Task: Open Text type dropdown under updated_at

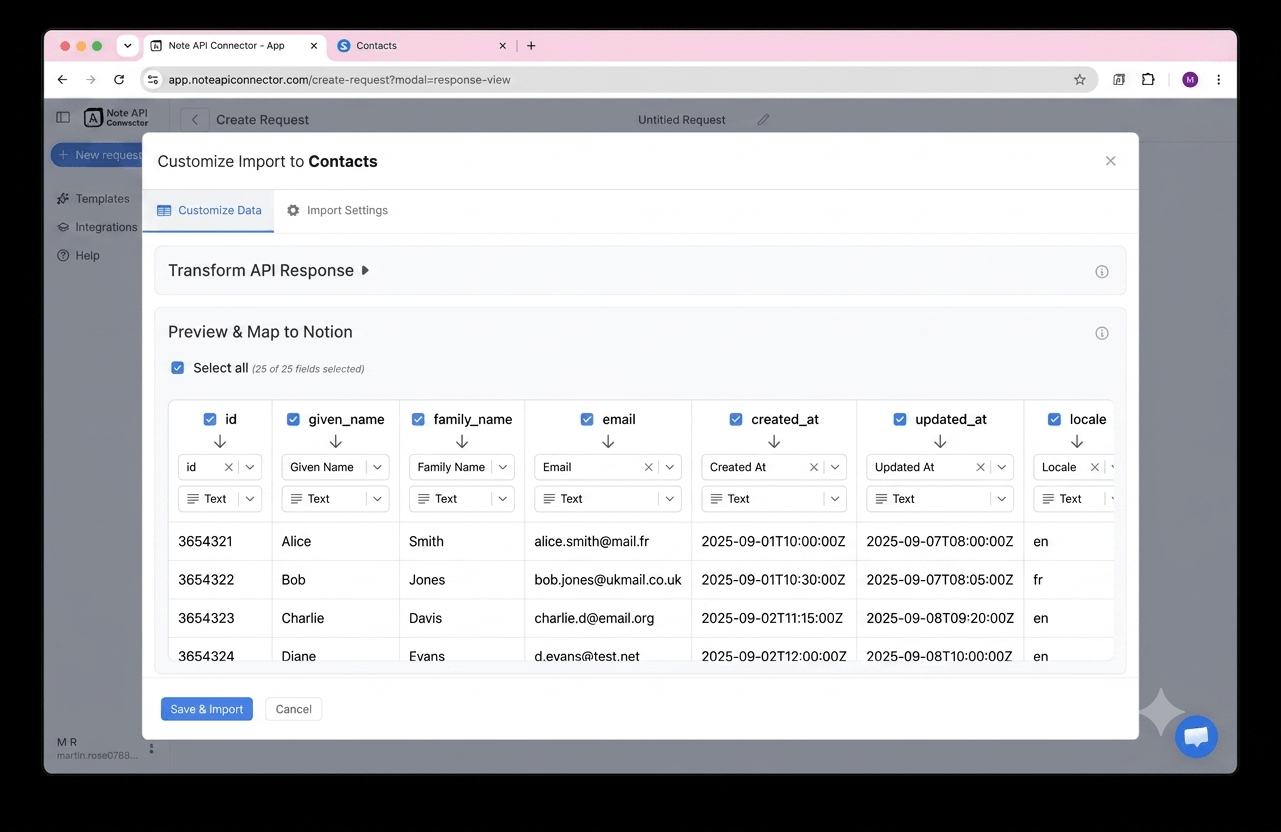Action: [940, 499]
